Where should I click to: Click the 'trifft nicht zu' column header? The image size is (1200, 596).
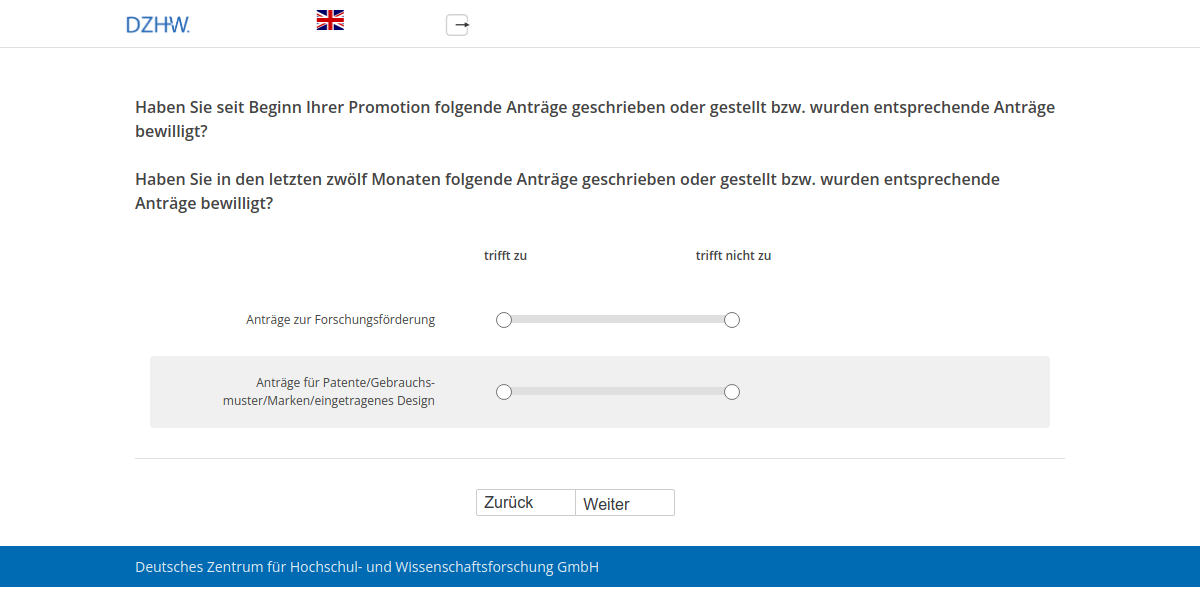[733, 255]
